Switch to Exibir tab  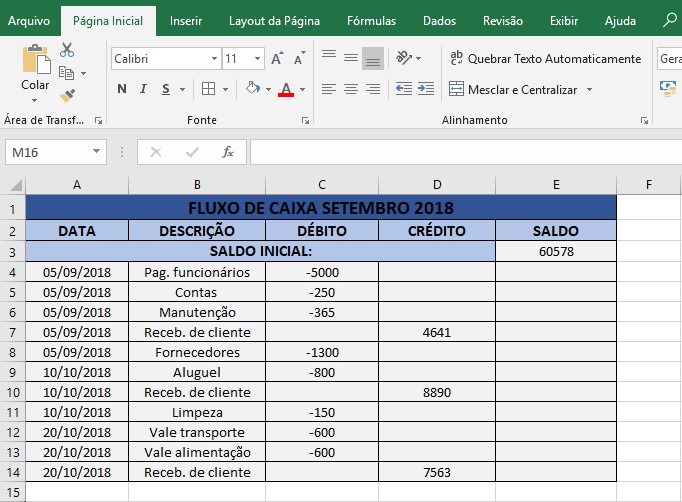pos(564,21)
